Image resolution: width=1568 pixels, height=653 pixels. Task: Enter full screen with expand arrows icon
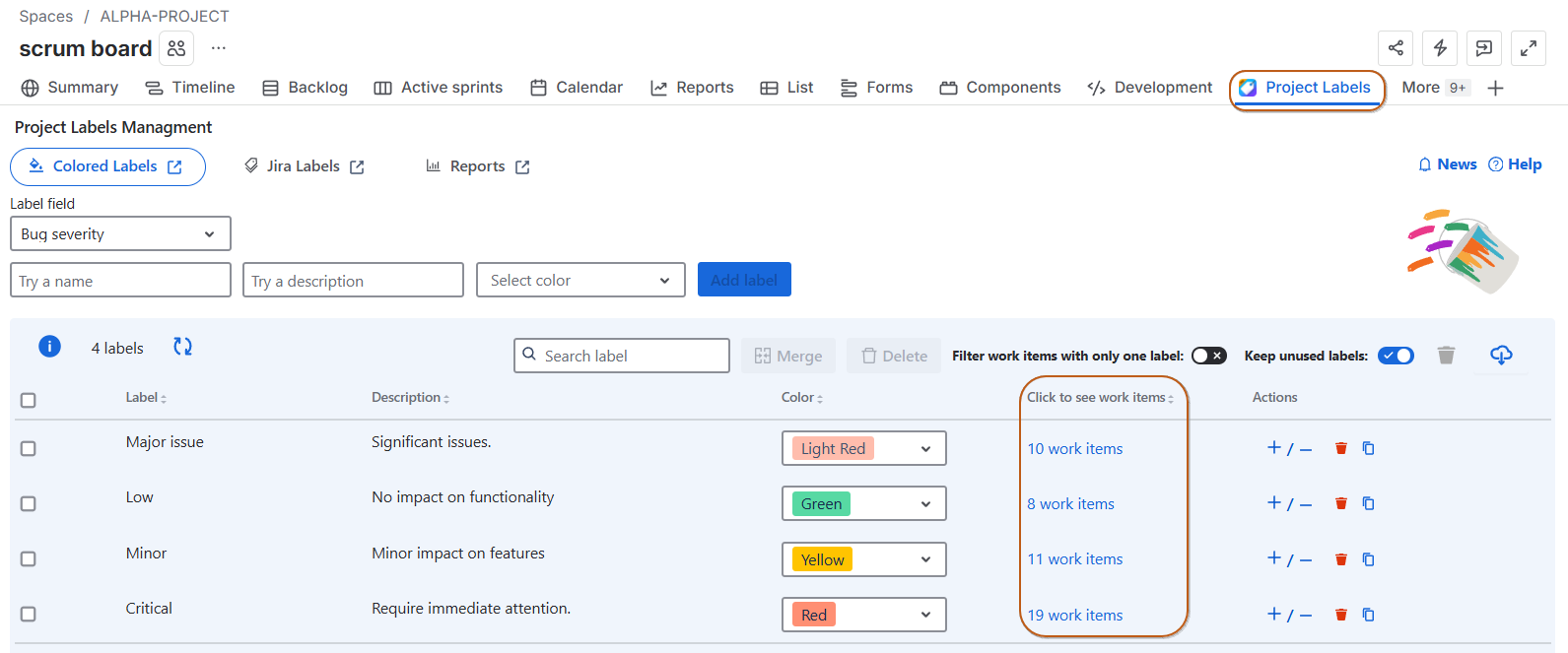[x=1528, y=48]
